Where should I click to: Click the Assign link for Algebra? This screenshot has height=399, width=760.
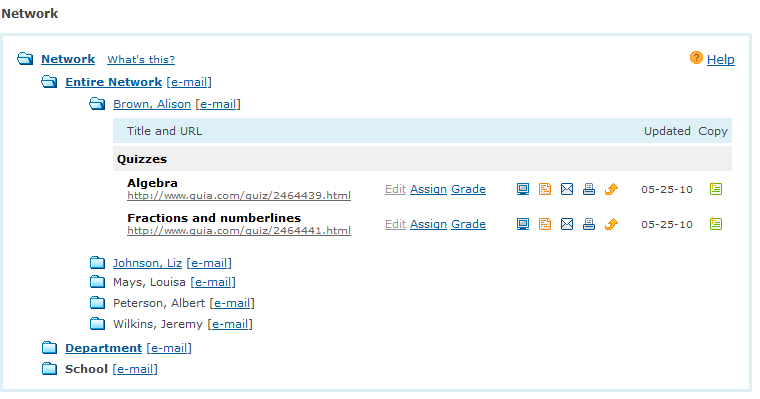(x=428, y=189)
